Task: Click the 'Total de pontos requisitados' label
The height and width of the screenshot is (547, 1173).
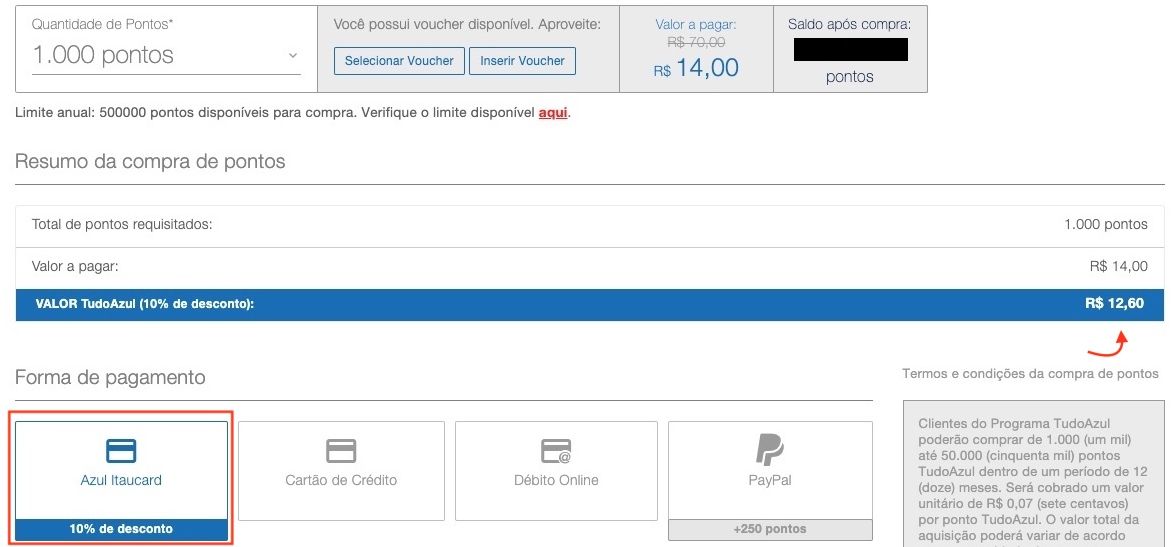Action: (x=122, y=224)
